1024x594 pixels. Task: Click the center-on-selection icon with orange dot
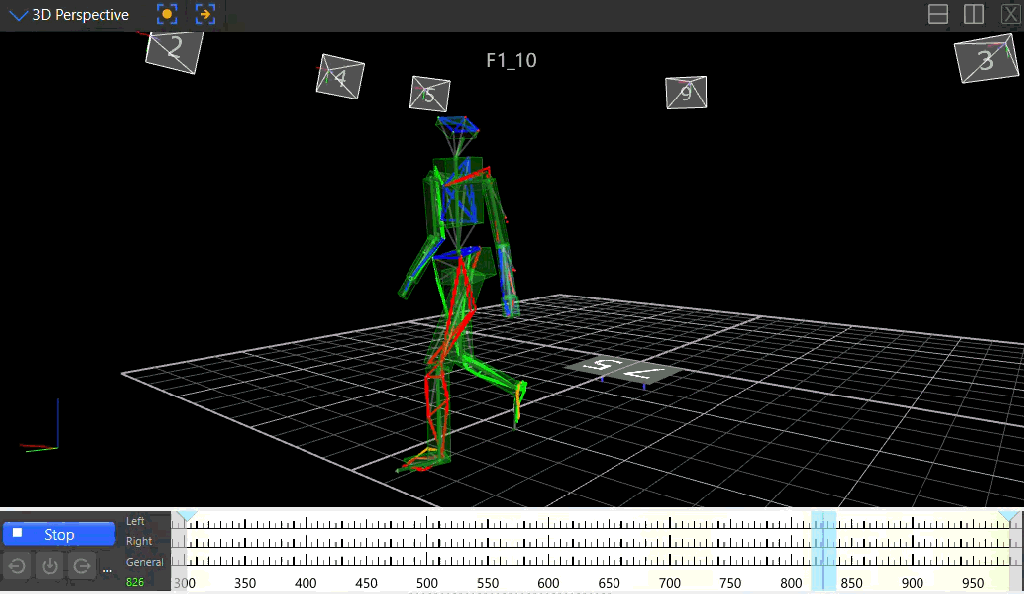coord(167,14)
